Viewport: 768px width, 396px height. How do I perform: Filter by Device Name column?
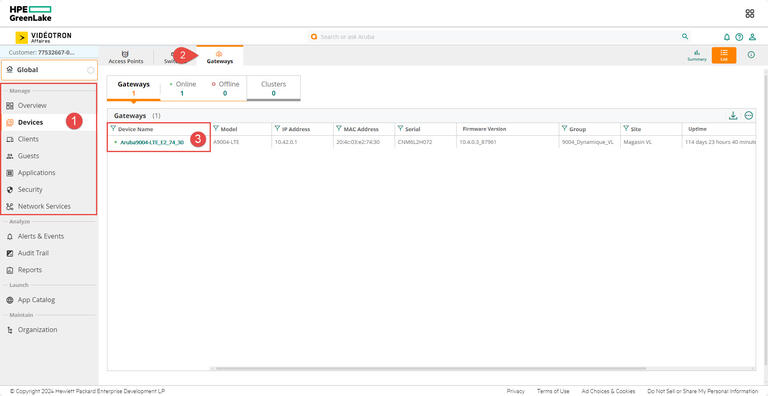click(114, 128)
